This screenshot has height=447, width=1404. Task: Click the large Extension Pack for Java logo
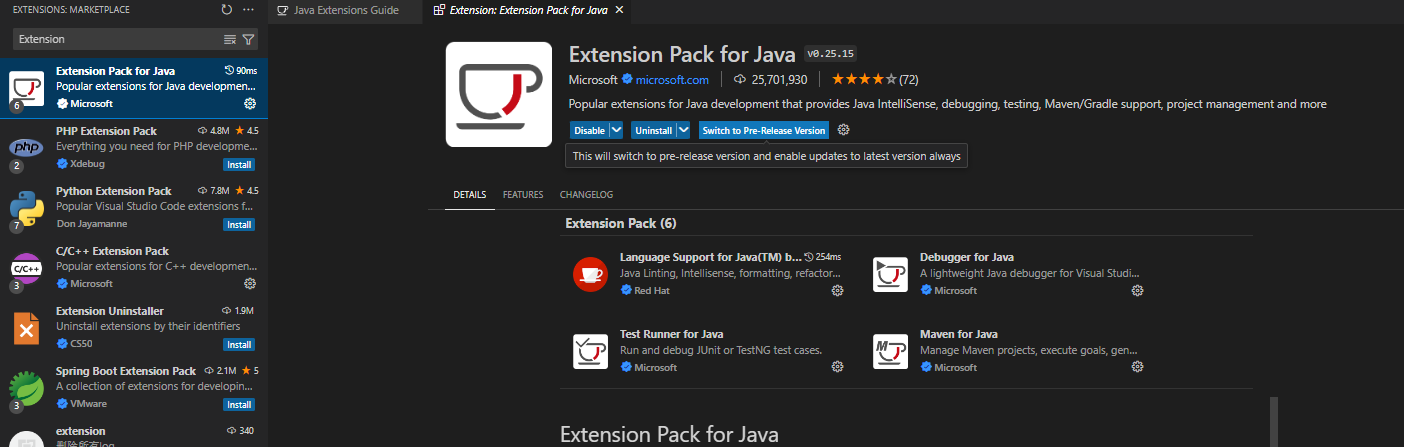[499, 94]
